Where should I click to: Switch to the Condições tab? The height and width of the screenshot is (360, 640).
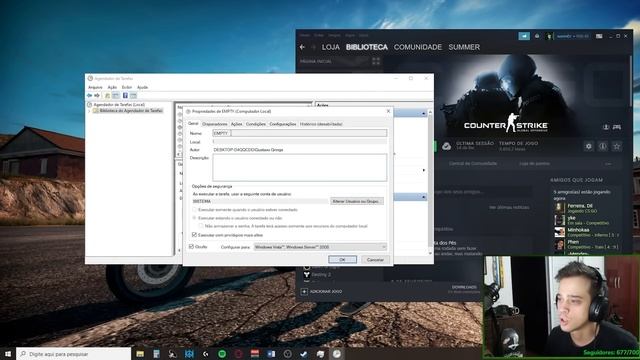point(256,124)
